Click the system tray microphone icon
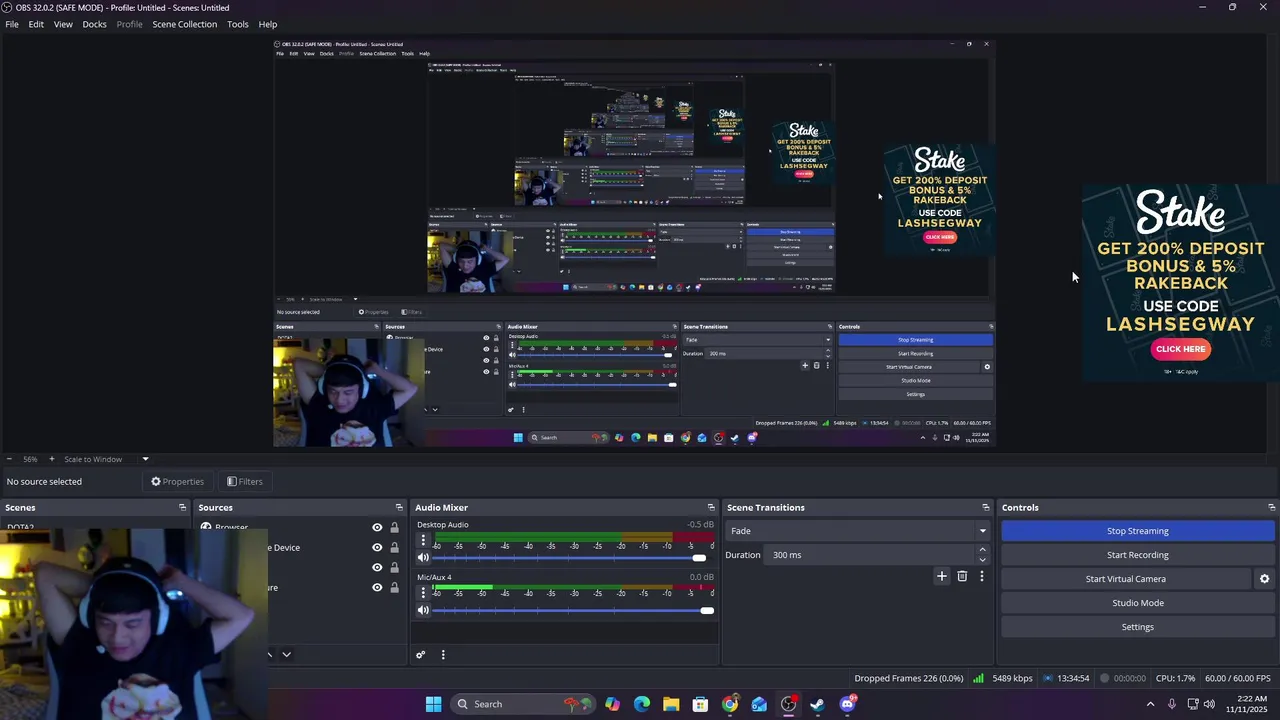Viewport: 1280px width, 720px height. pyautogui.click(x=1171, y=704)
